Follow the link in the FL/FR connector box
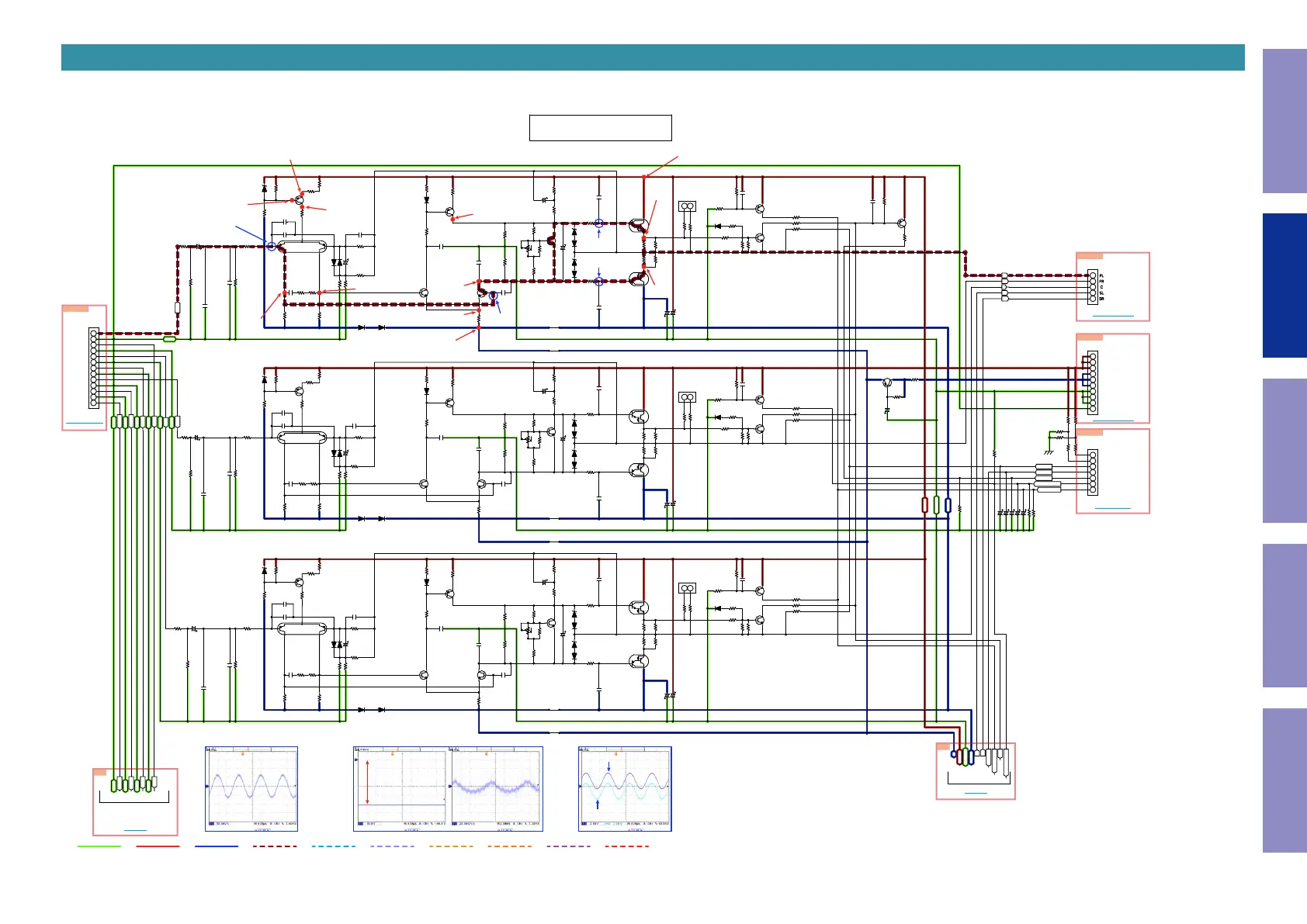Image resolution: width=1307 pixels, height=924 pixels. point(1112,317)
